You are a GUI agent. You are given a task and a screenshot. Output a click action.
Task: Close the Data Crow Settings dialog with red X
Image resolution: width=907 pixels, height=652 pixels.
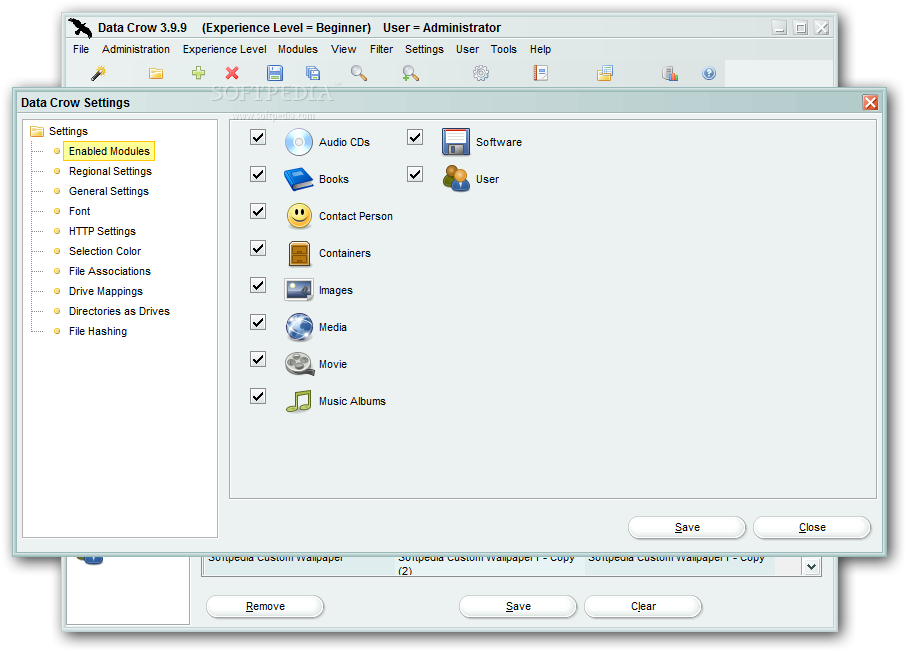click(870, 102)
